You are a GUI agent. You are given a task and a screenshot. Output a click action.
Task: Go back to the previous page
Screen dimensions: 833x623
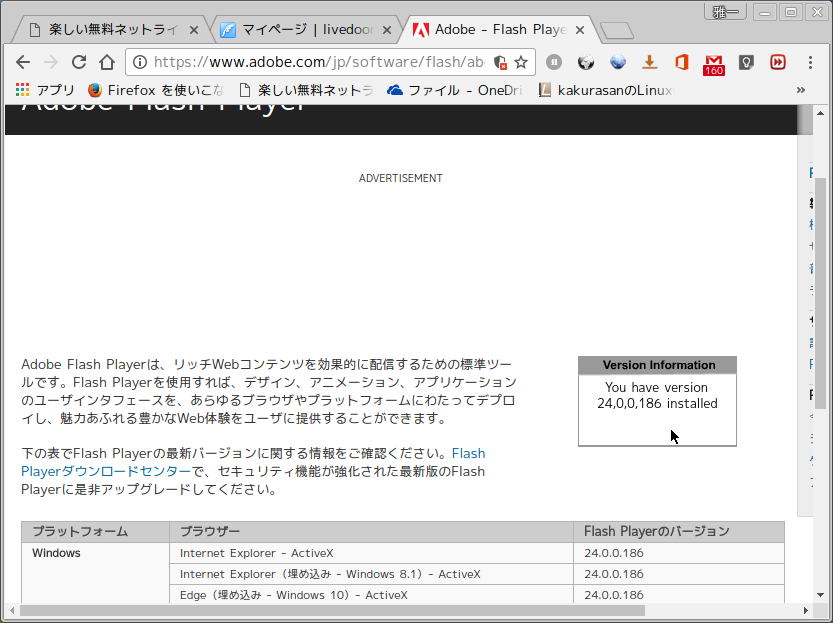(x=23, y=62)
